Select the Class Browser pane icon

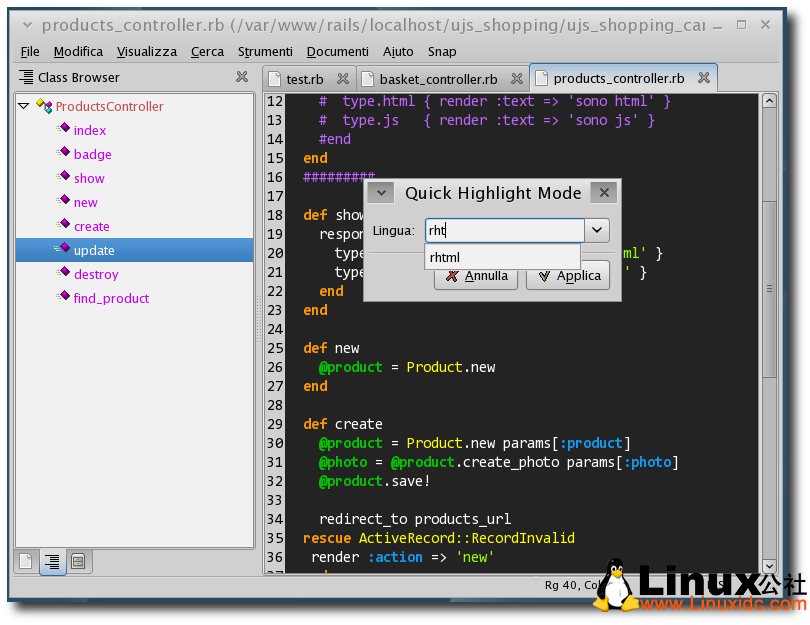click(x=52, y=561)
